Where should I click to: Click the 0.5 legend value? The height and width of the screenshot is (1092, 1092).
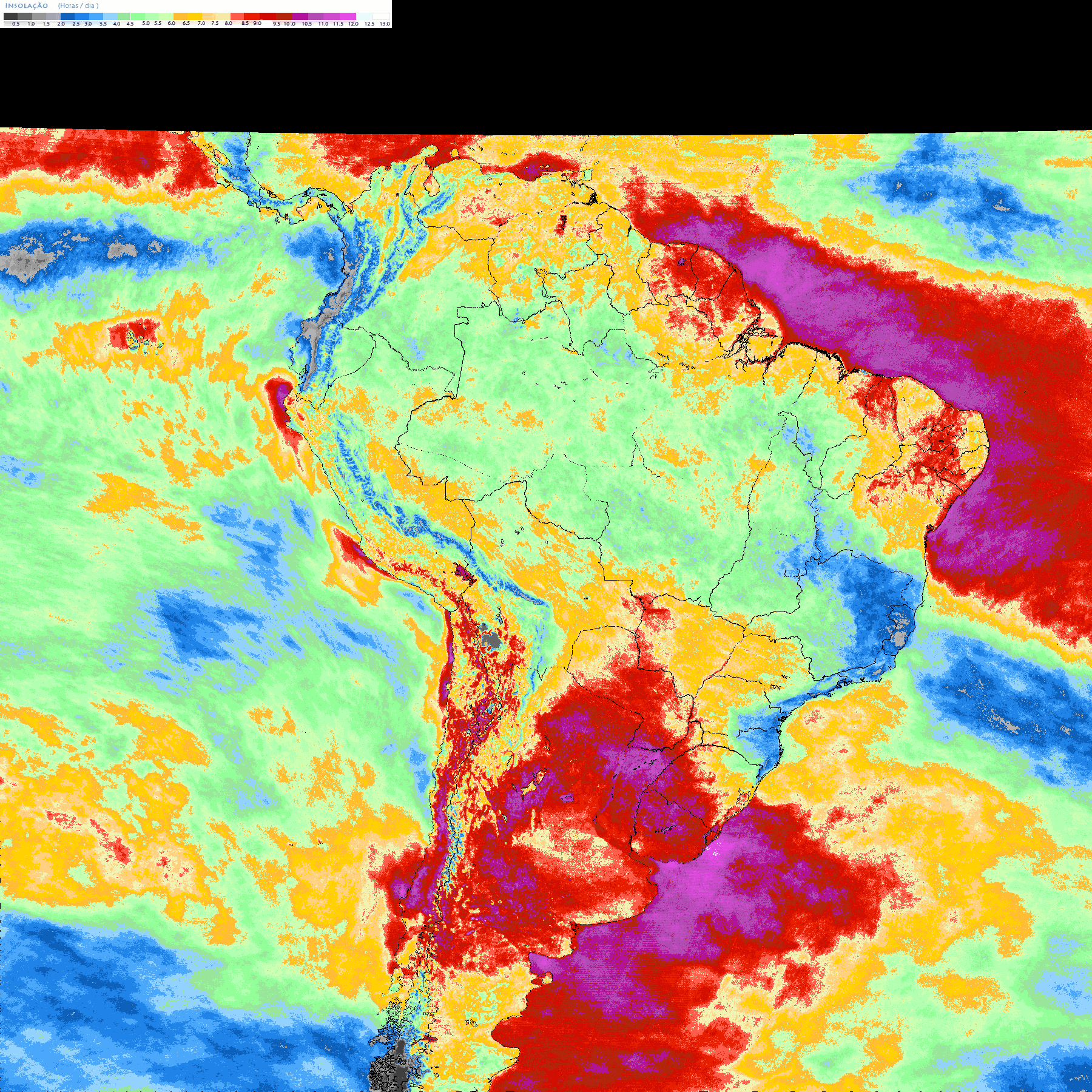pos(16,24)
